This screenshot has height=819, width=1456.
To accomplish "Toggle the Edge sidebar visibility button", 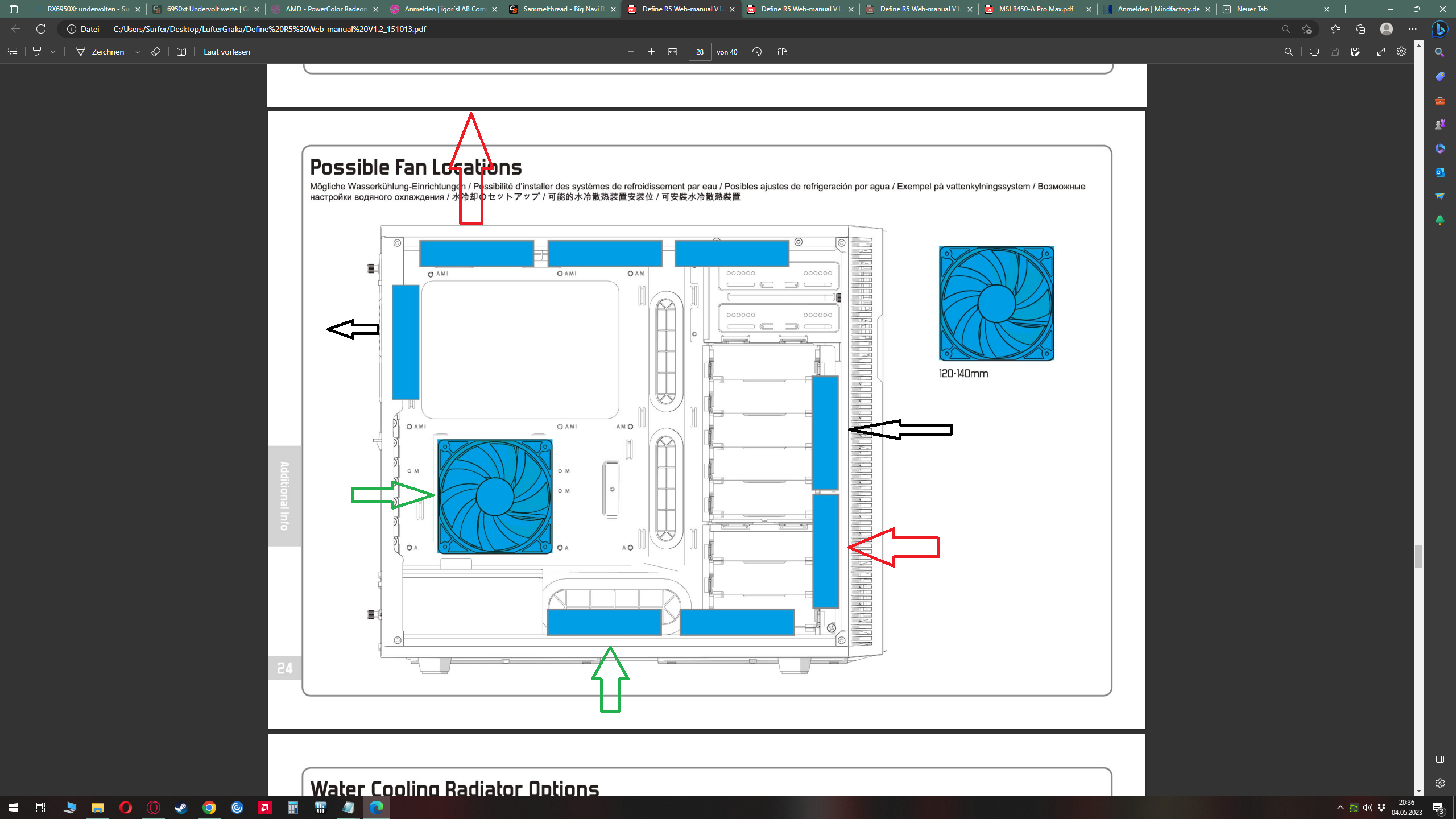I will pyautogui.click(x=1440, y=759).
